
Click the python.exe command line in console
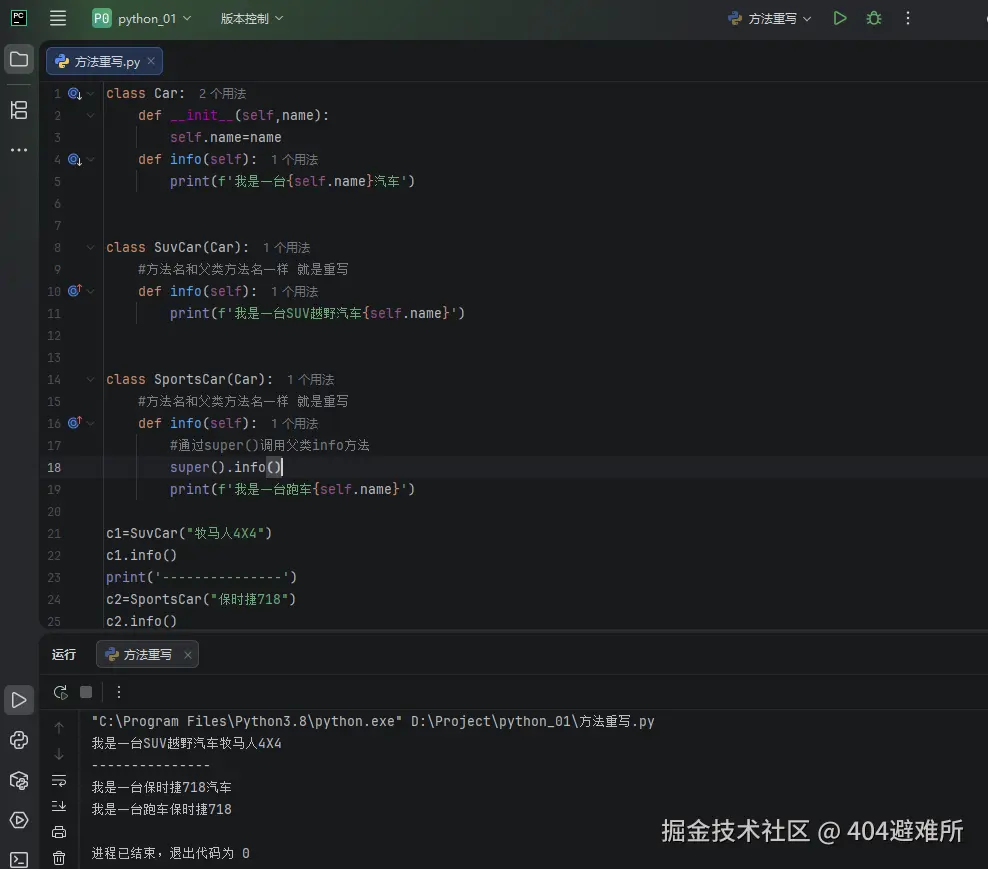[373, 721]
